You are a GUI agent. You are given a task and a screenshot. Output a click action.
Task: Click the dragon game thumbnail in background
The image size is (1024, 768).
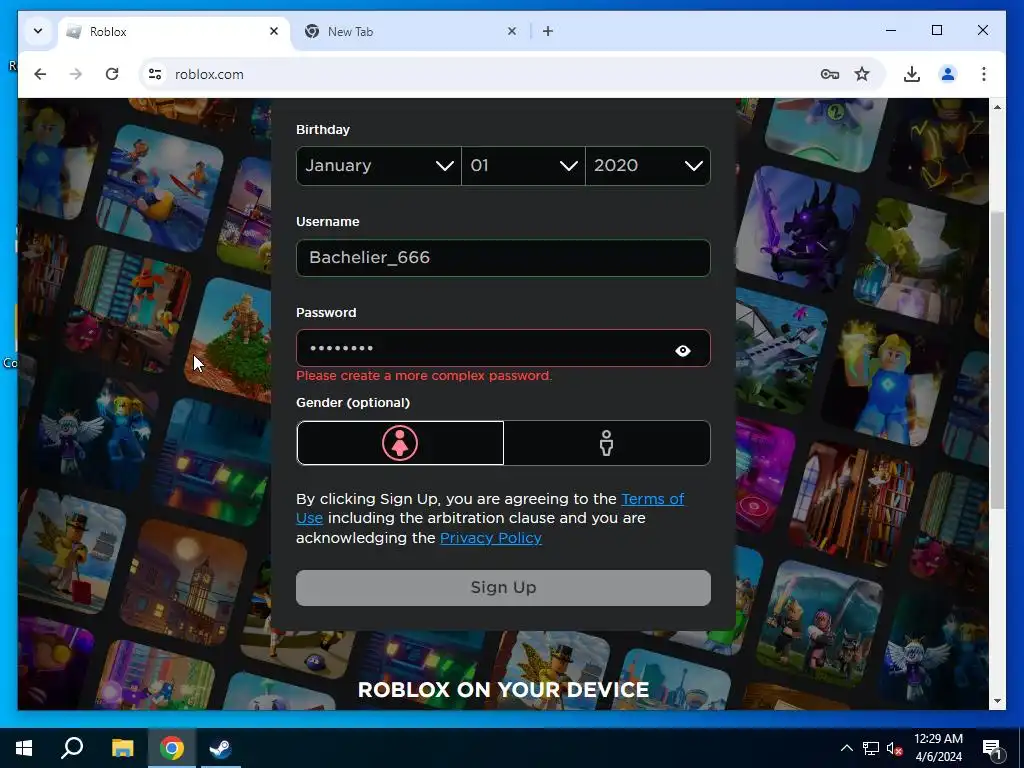click(x=800, y=229)
